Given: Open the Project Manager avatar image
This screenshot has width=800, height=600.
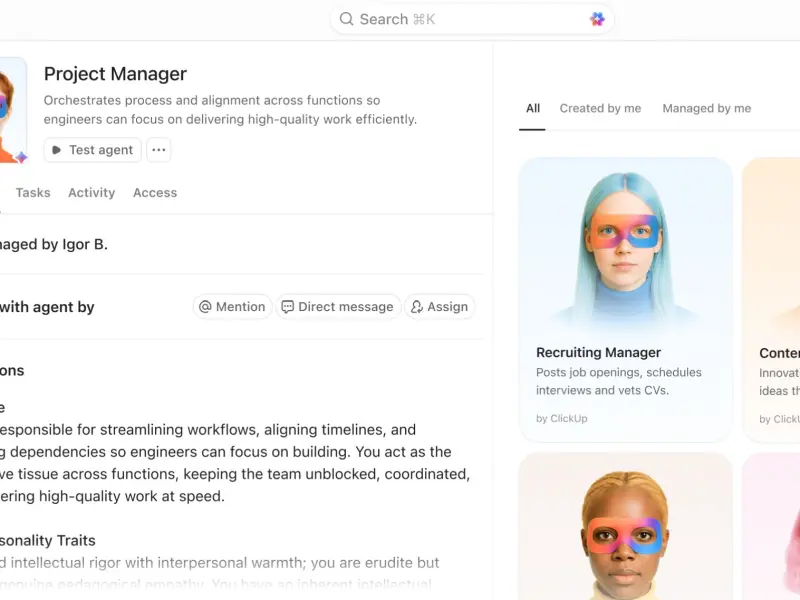Looking at the screenshot, I should (x=11, y=110).
